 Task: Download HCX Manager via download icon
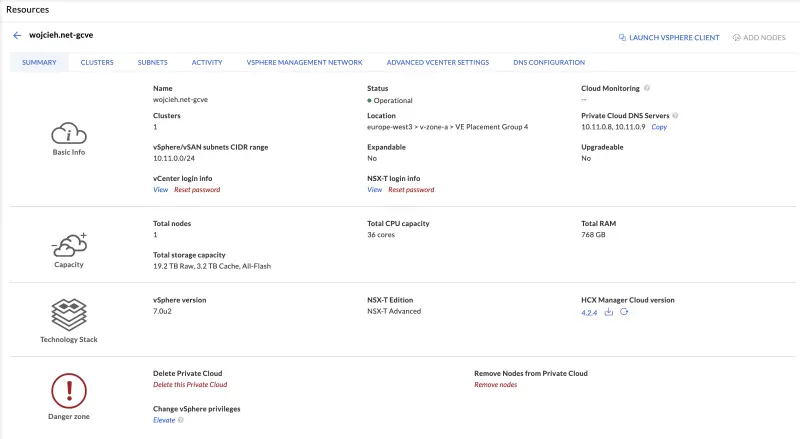click(x=609, y=312)
